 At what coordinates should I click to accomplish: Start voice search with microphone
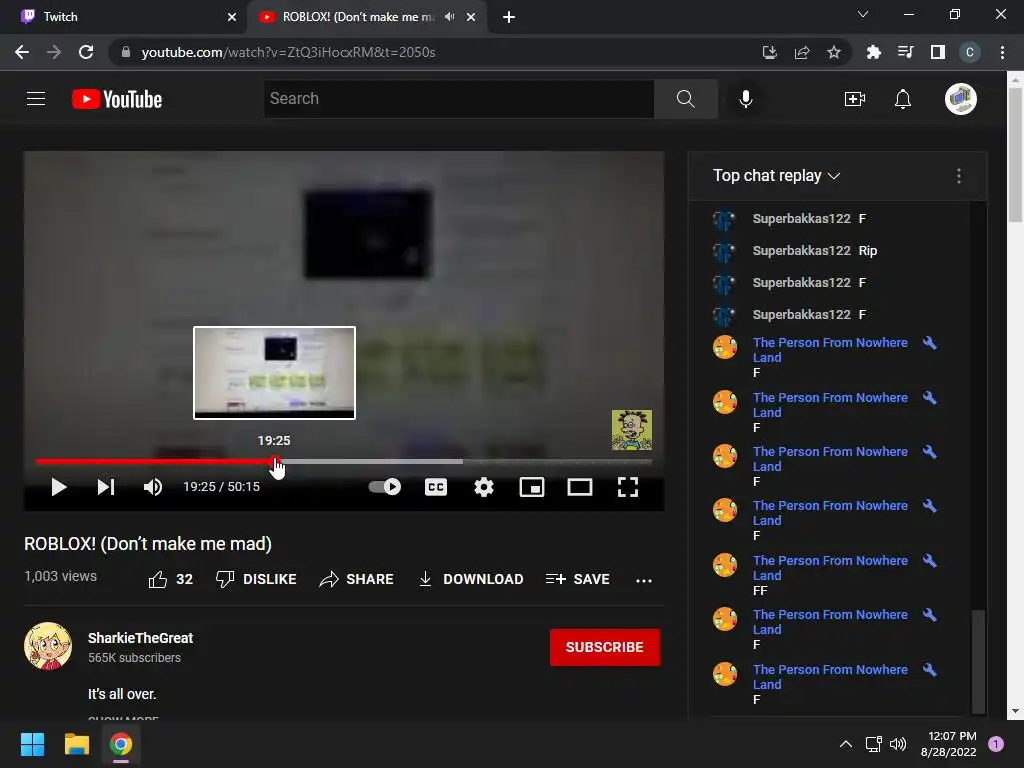coord(746,99)
